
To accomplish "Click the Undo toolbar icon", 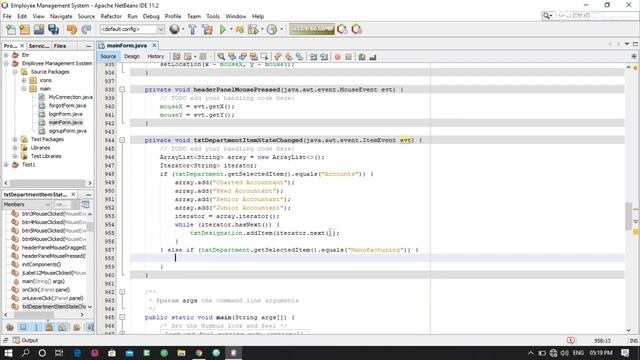I will pos(72,29).
